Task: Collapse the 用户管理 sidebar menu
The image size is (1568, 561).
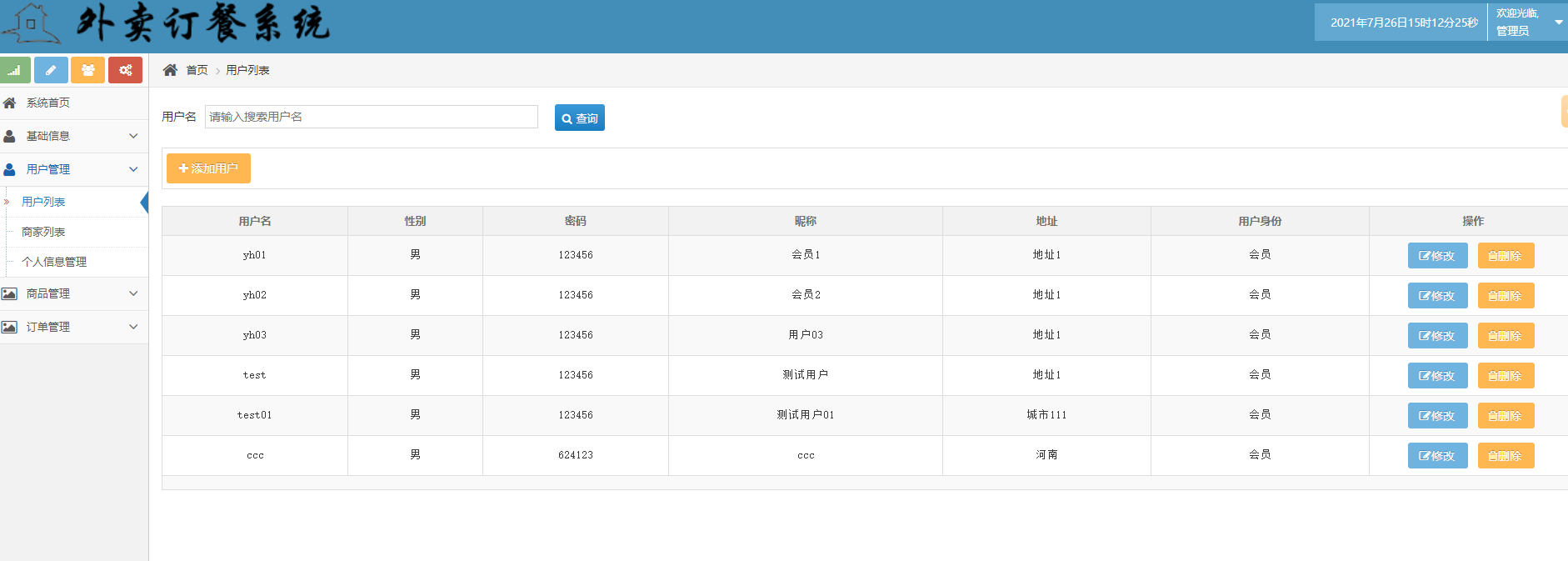Action: tap(71, 169)
